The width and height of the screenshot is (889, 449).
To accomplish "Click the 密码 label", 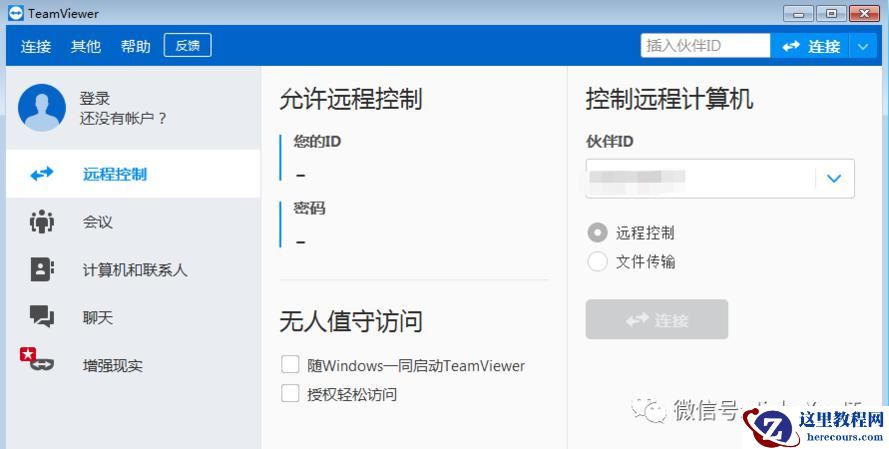I will tap(310, 209).
